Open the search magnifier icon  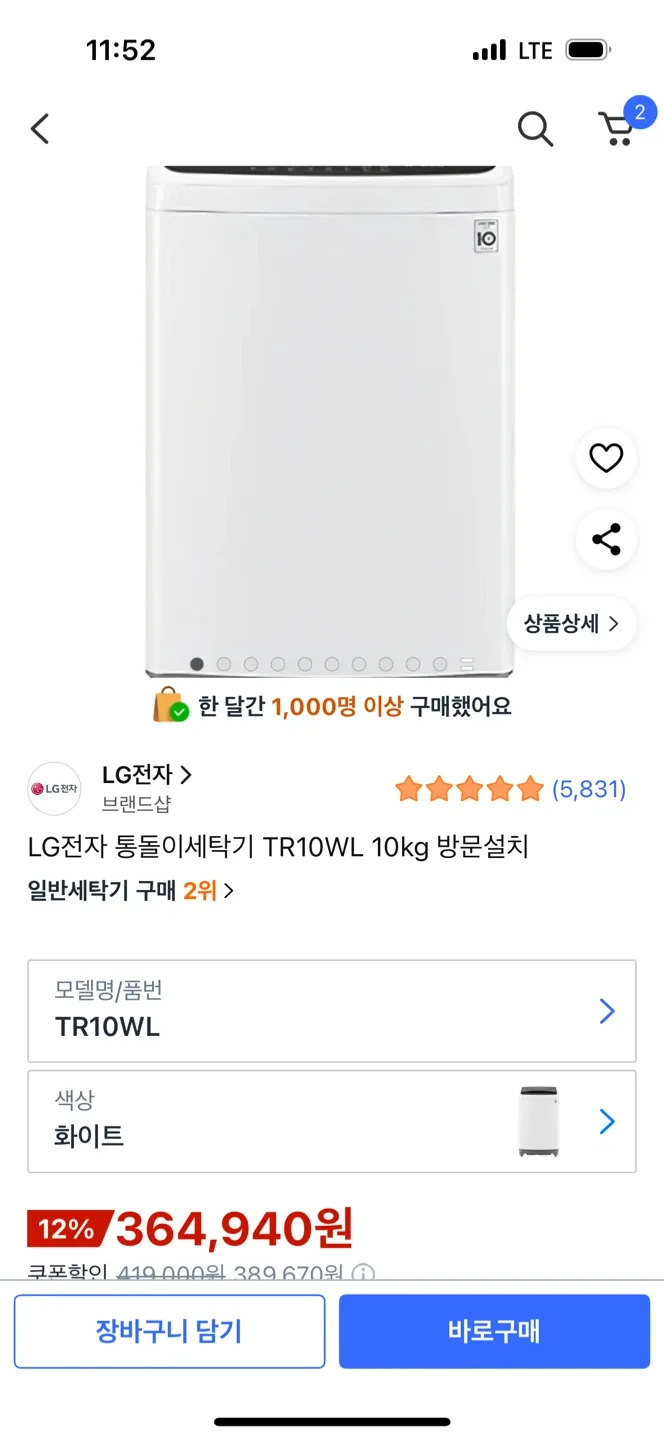tap(535, 129)
